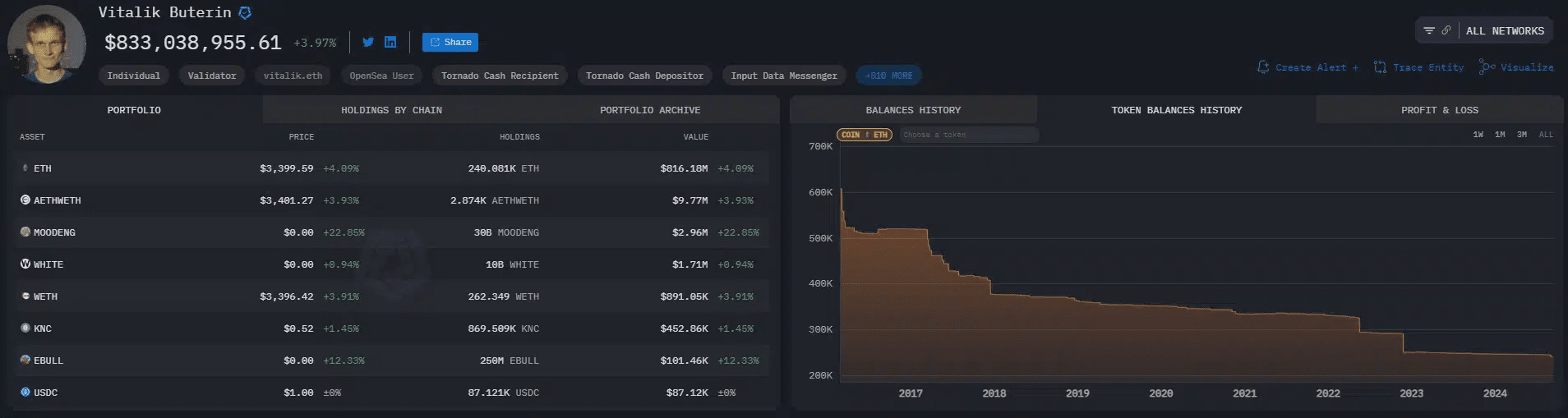
Task: Open the LinkedIn icon next to Twitter
Action: [x=390, y=42]
